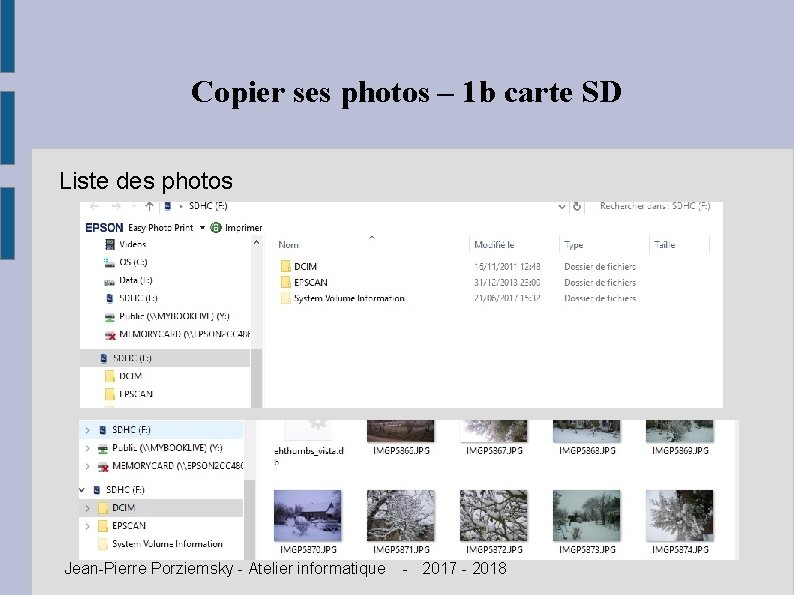Sort by the Modifié le column header

[x=494, y=245]
